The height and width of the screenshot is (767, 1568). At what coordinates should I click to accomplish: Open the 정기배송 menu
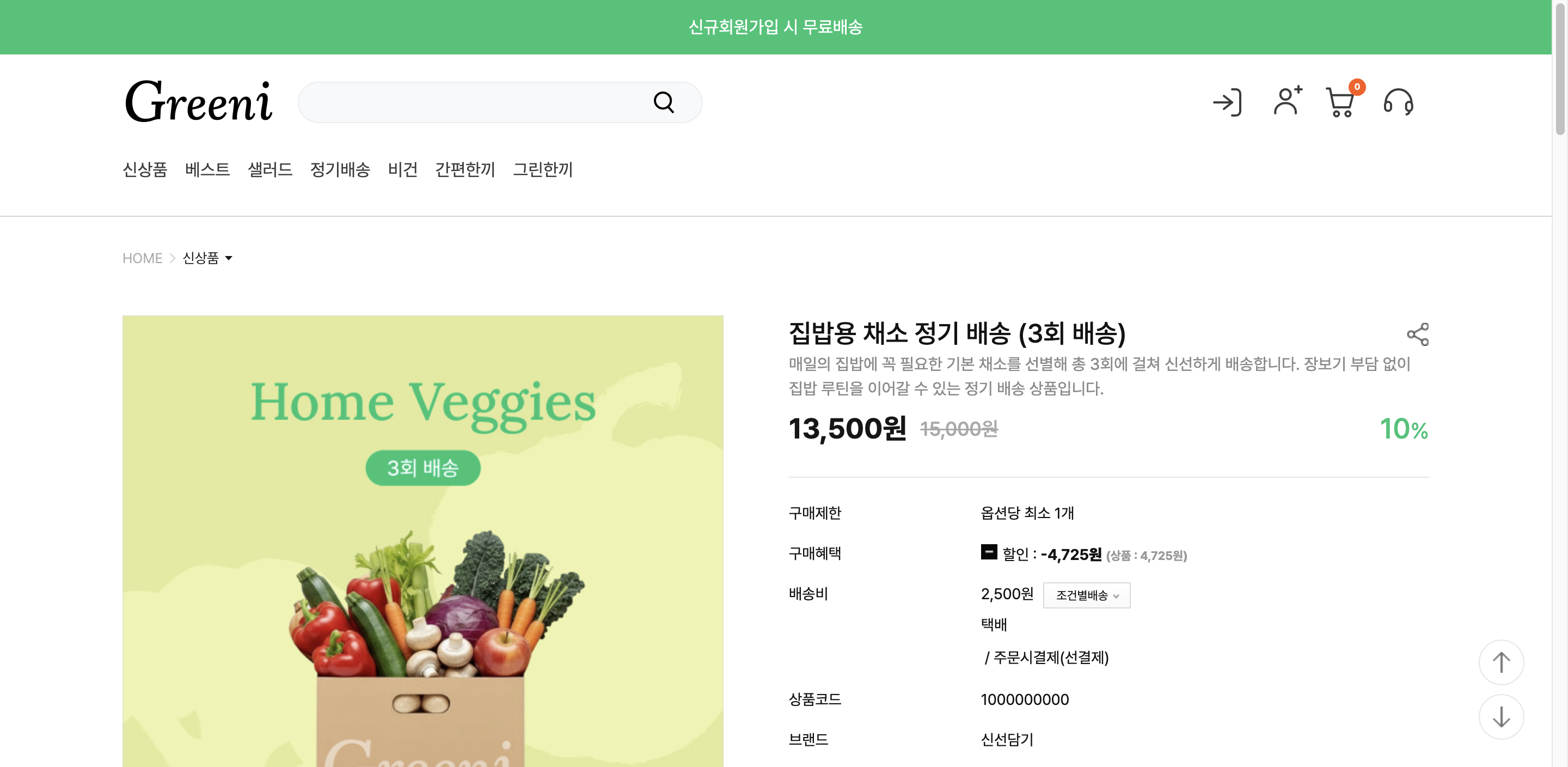(x=340, y=169)
